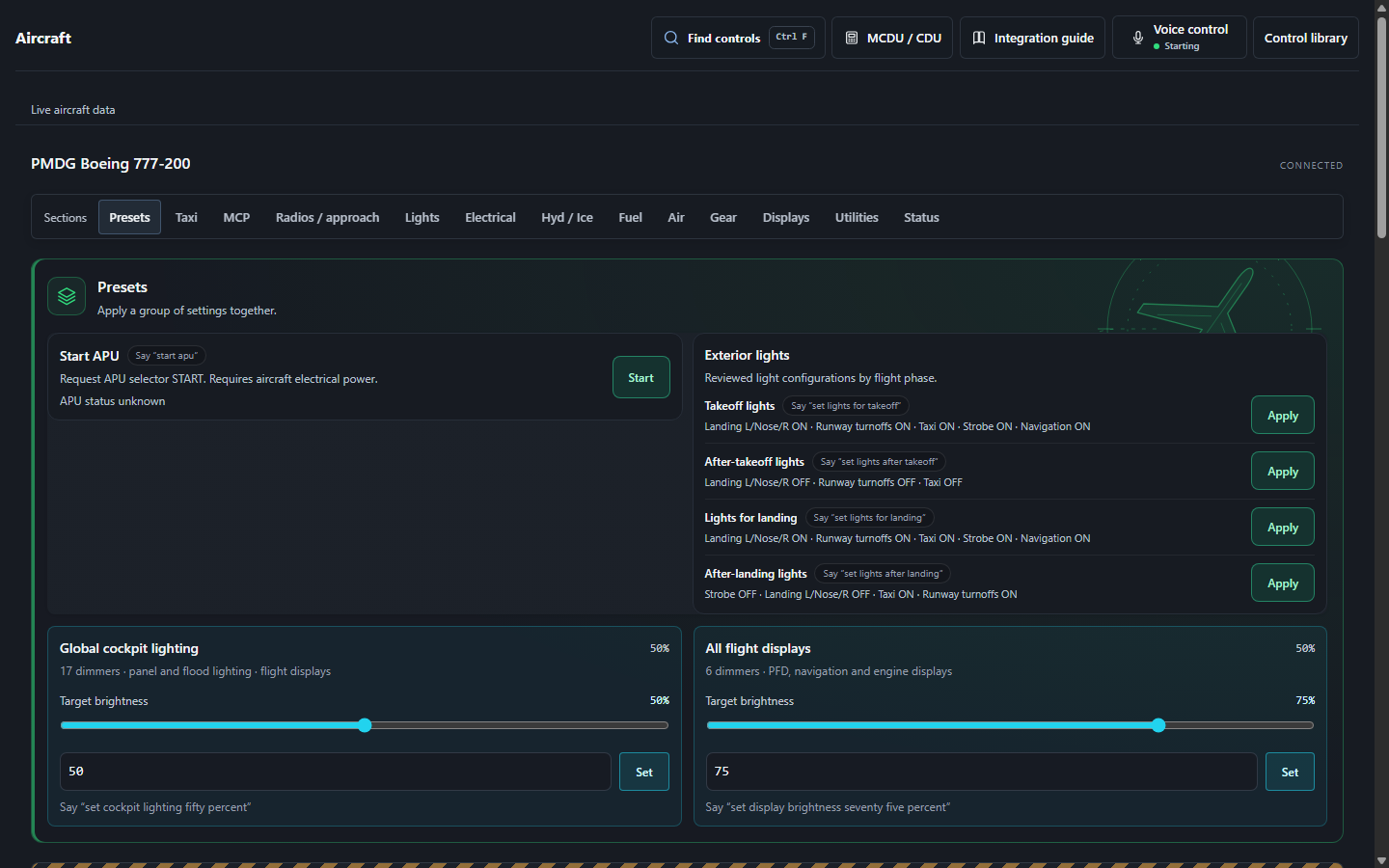Click the page's vertical scrollbar thumb
Image resolution: width=1389 pixels, height=868 pixels.
click(1381, 127)
